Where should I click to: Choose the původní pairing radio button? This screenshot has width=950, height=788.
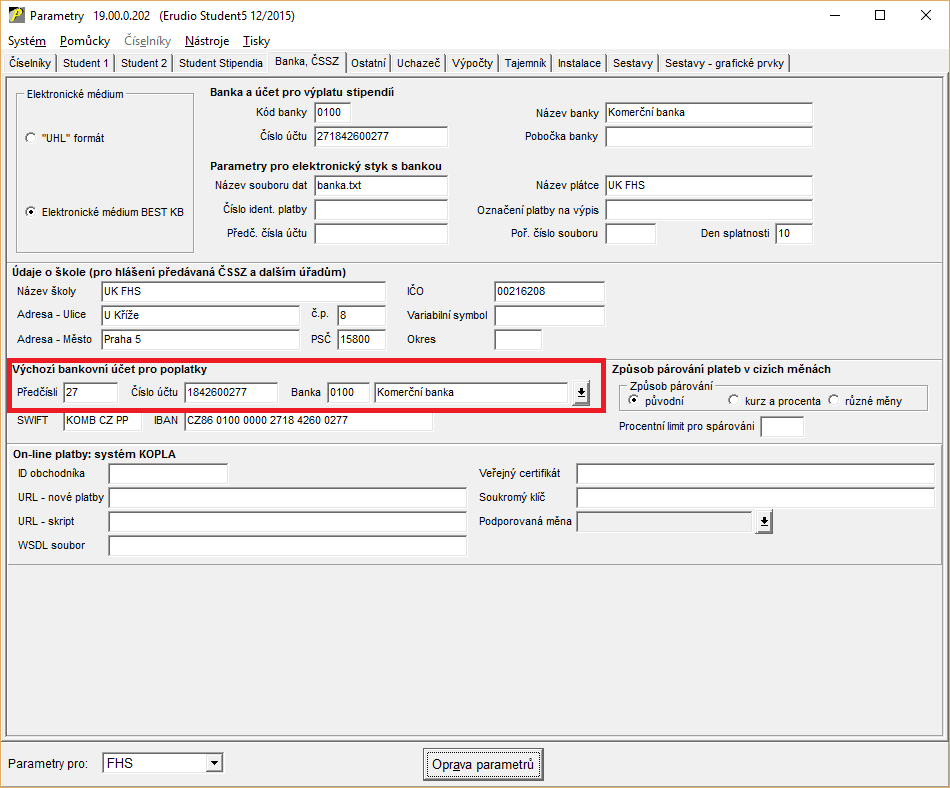(x=632, y=401)
